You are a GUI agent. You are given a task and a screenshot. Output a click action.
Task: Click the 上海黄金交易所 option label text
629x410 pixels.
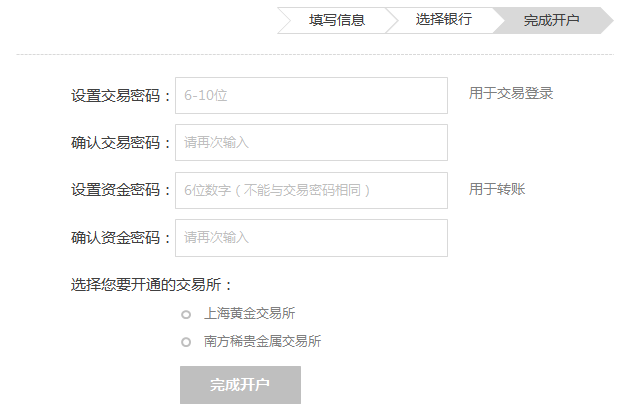tap(249, 313)
